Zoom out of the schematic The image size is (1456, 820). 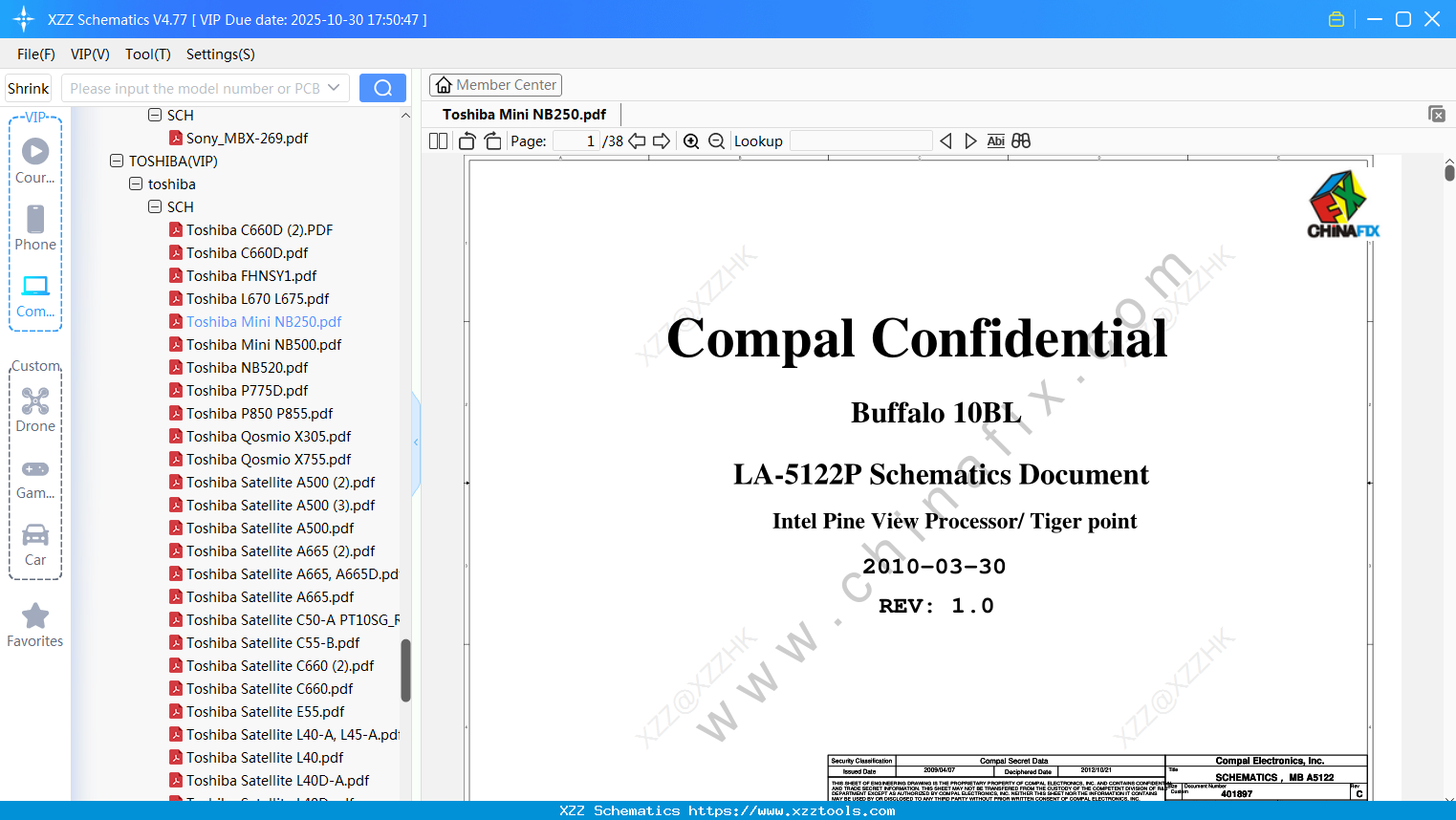pos(716,141)
